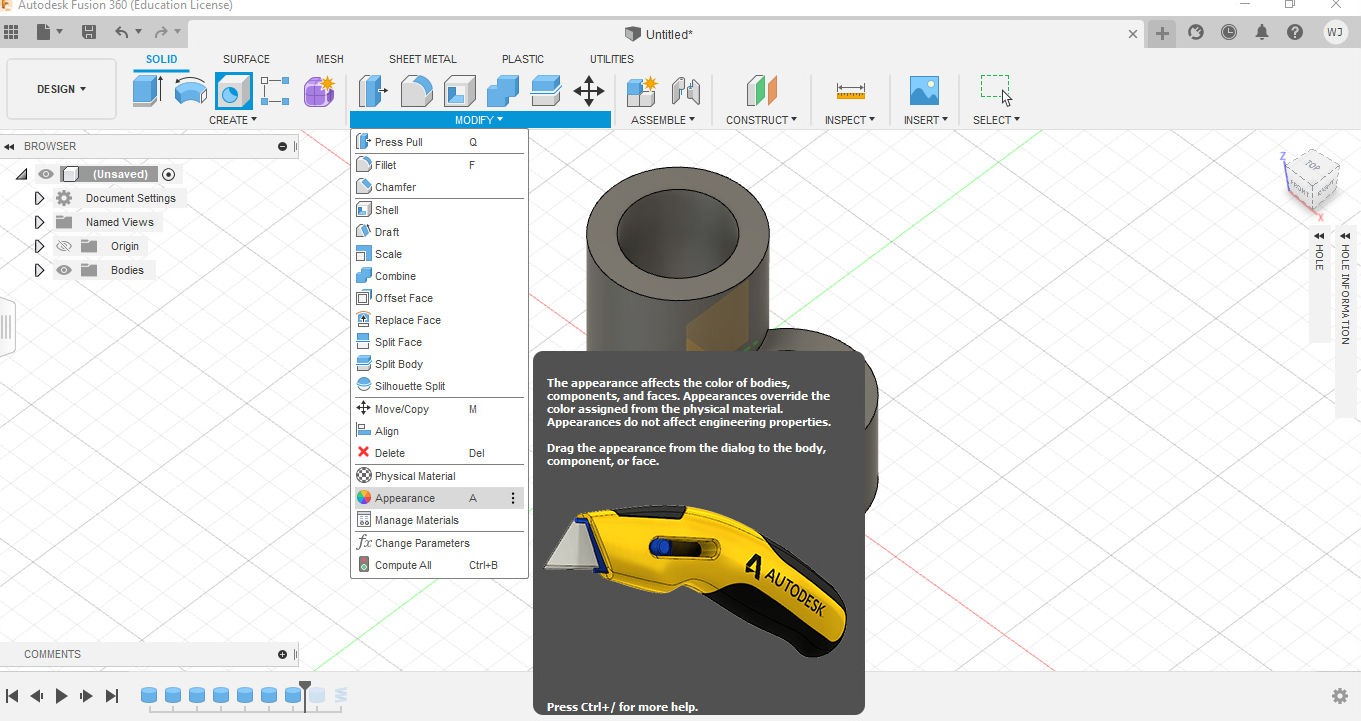Activate the document radio button next to (Unsaved)
Screen dimensions: 1361x721
pyautogui.click(x=168, y=173)
